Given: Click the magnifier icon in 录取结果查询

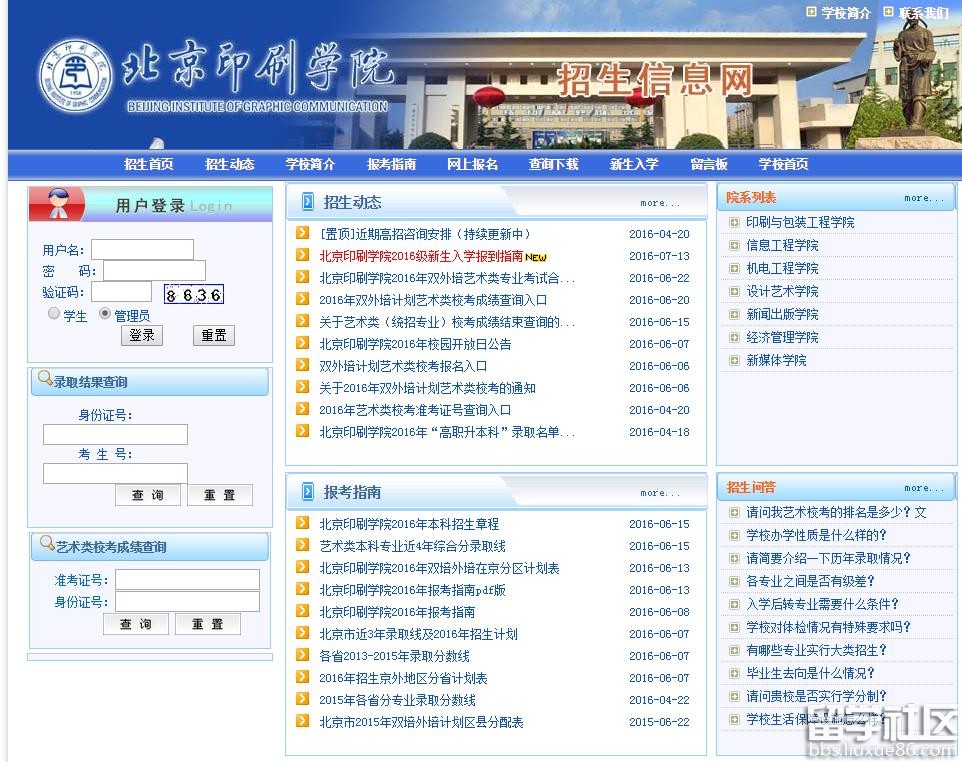Looking at the screenshot, I should 44,380.
